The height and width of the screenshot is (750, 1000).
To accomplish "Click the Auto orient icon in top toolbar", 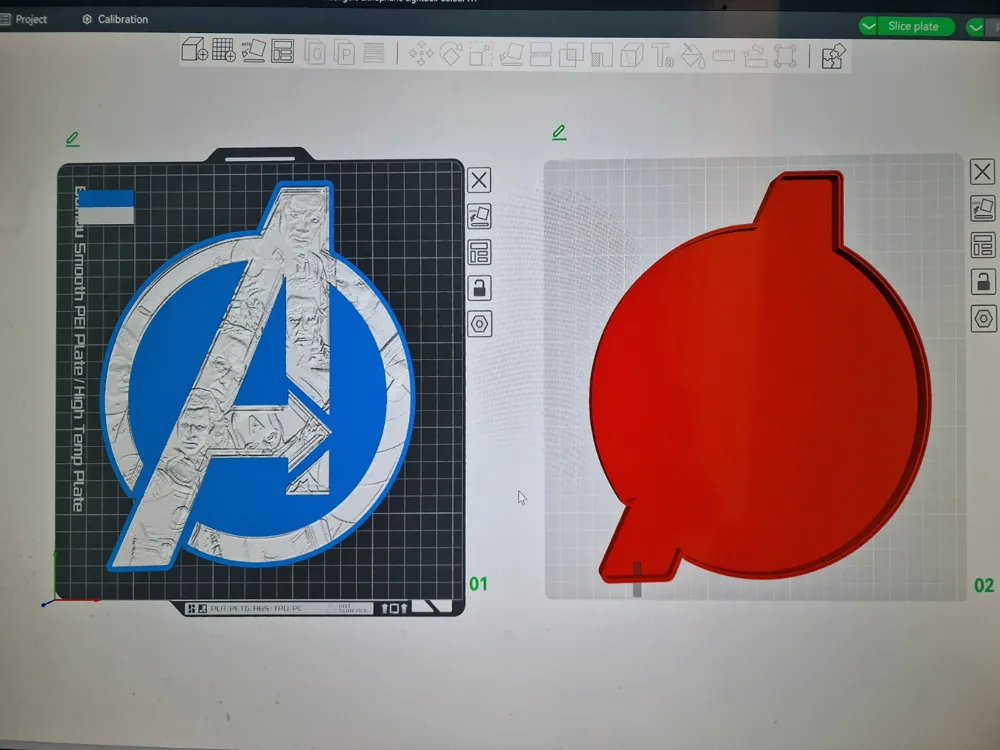I will tap(253, 50).
